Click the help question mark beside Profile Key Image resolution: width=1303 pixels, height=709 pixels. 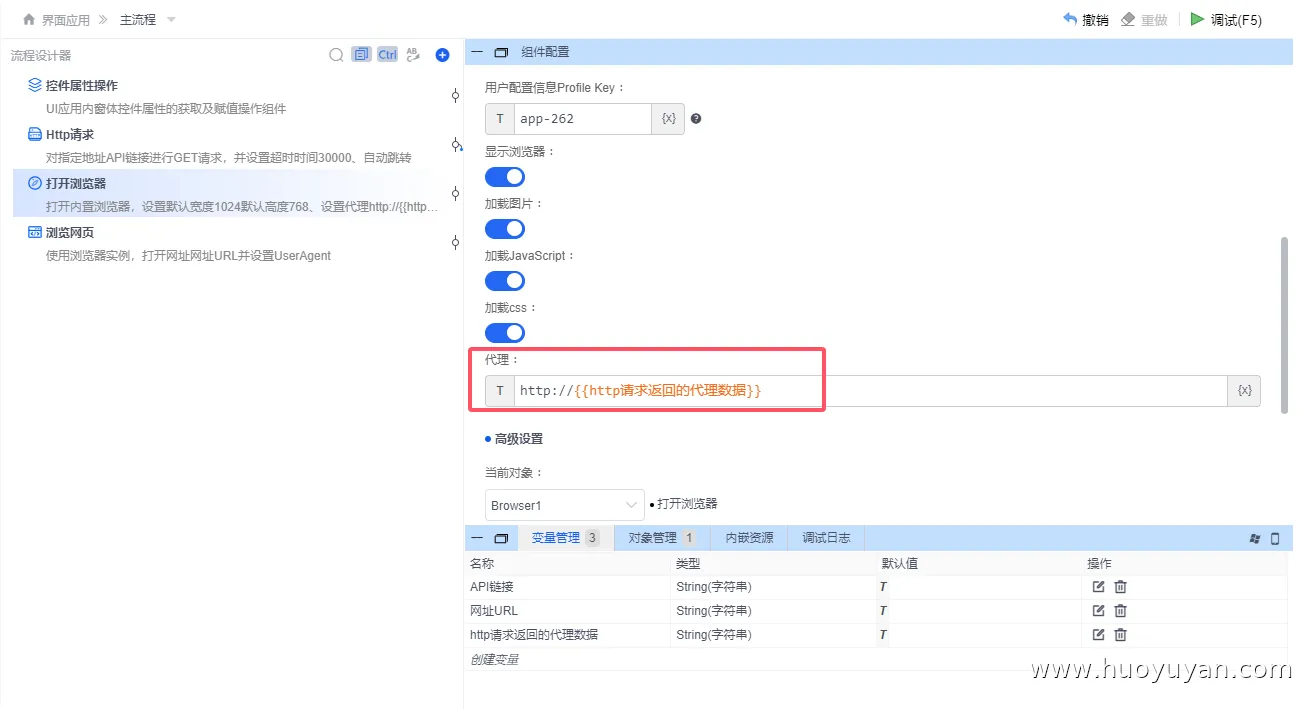coord(696,118)
